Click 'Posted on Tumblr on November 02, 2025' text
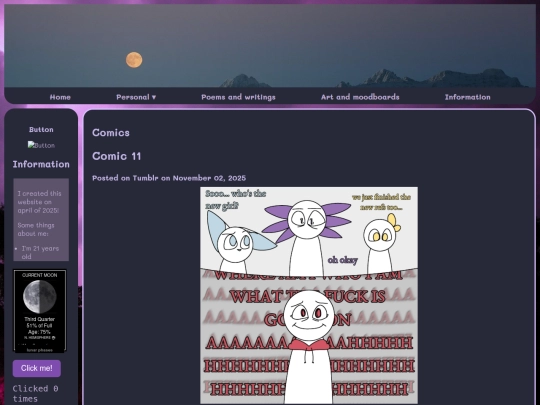Image resolution: width=540 pixels, height=405 pixels. pos(169,178)
